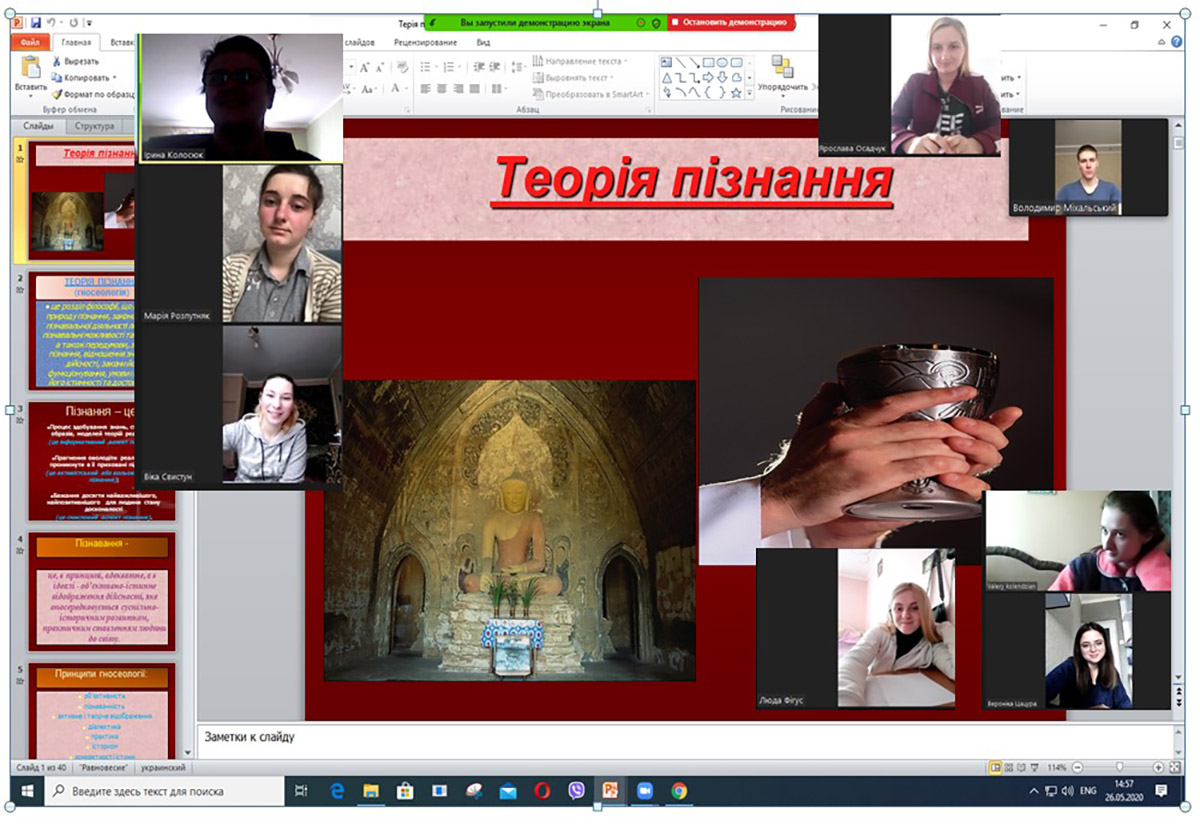Image resolution: width=1200 pixels, height=824 pixels.
Task: Open Zoom from the Windows taskbar
Action: [644, 791]
